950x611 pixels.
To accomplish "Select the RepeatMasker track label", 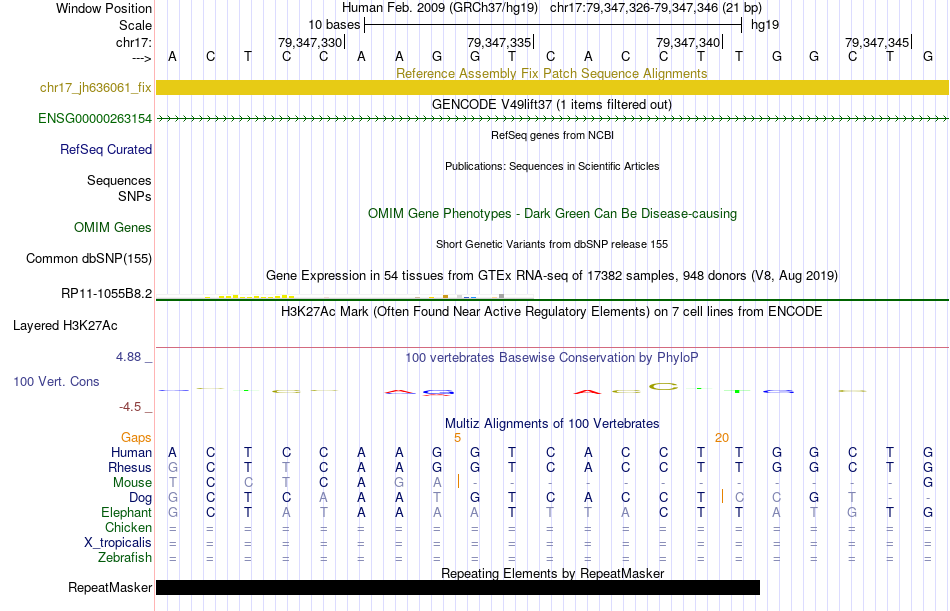I will [110, 588].
